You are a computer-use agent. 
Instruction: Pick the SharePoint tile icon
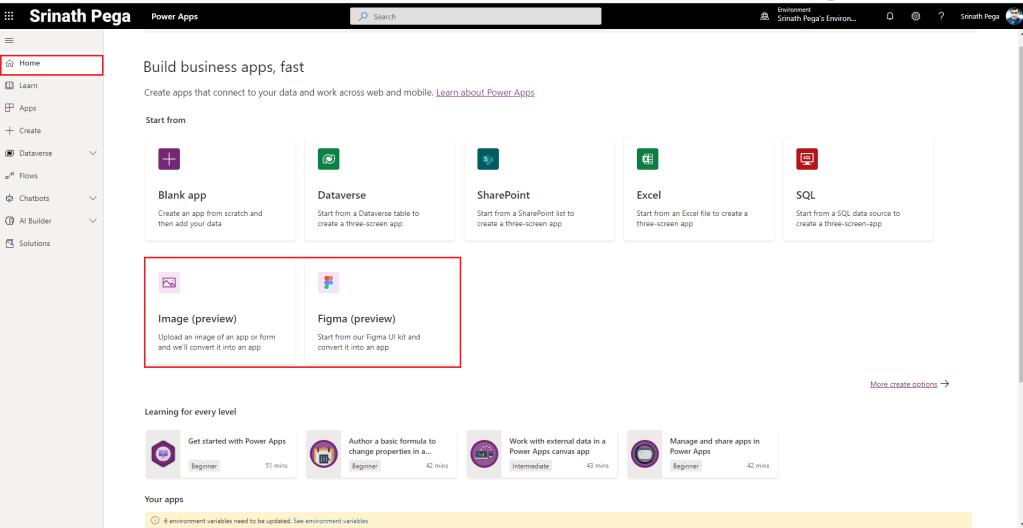[x=488, y=159]
